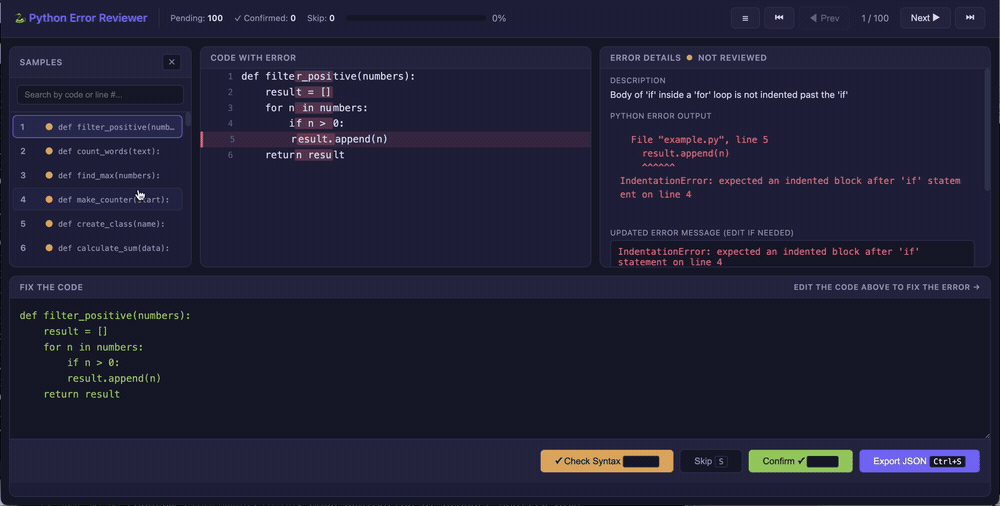Click the Skip: 0 counter in header
This screenshot has width=1000, height=506.
[x=321, y=18]
